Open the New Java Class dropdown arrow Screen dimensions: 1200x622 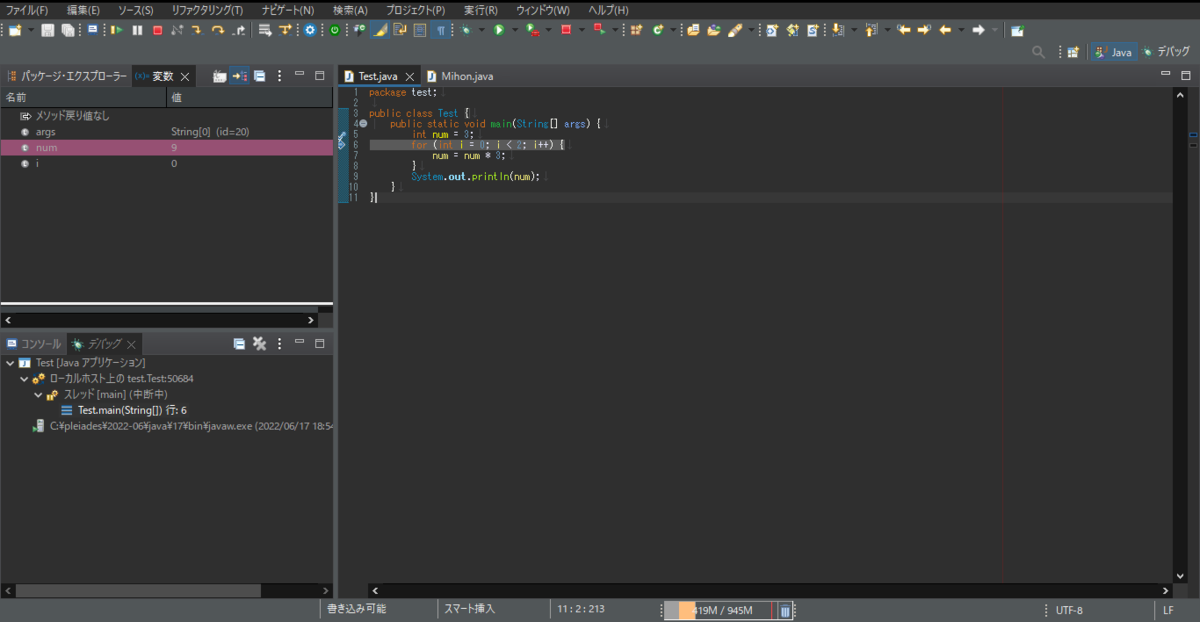[x=673, y=30]
